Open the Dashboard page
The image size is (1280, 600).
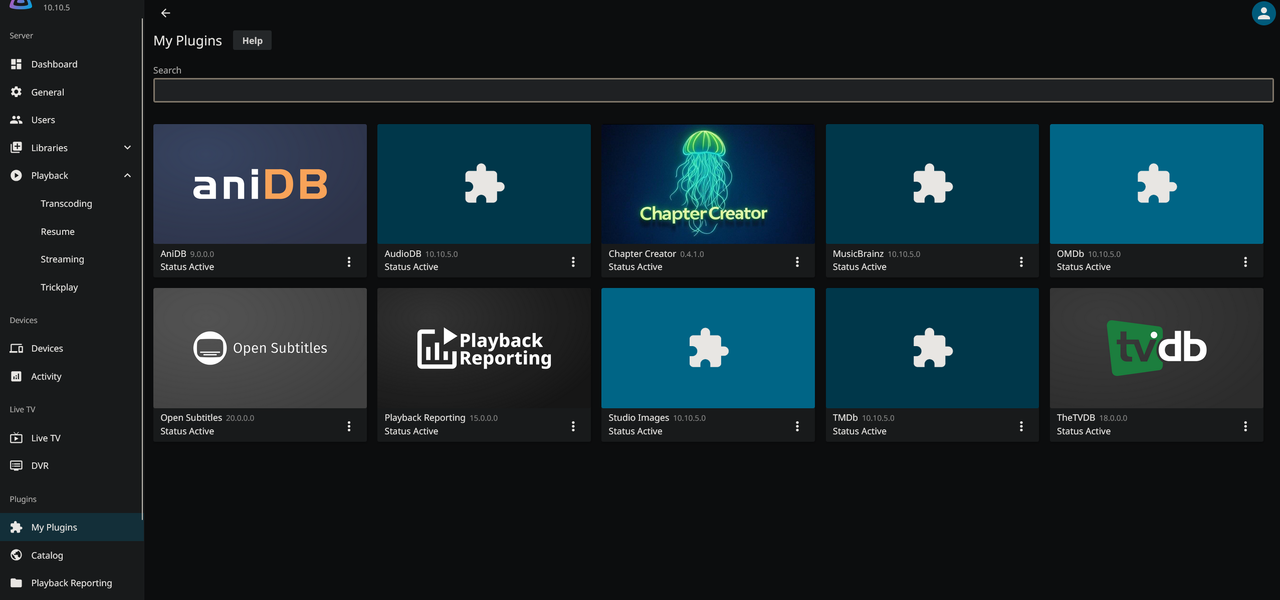point(54,64)
